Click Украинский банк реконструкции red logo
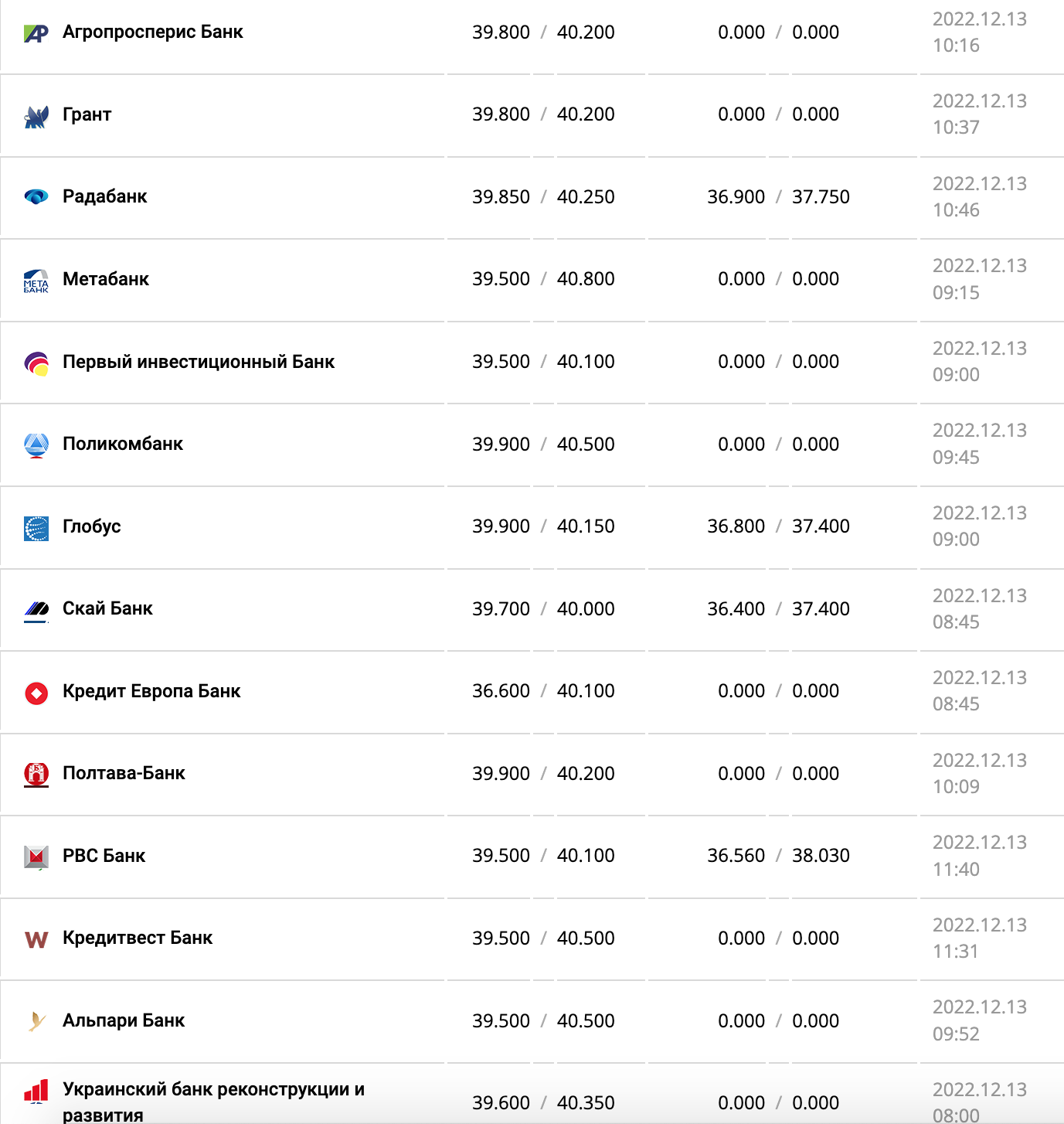 coord(36,1091)
